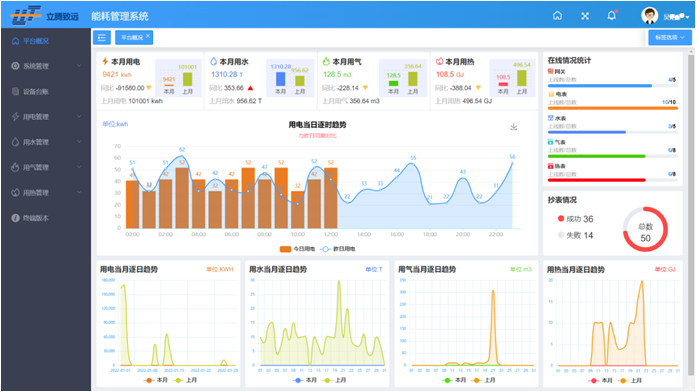Expand the 用气管理 submenu chevron
The image size is (696, 392).
[x=79, y=167]
